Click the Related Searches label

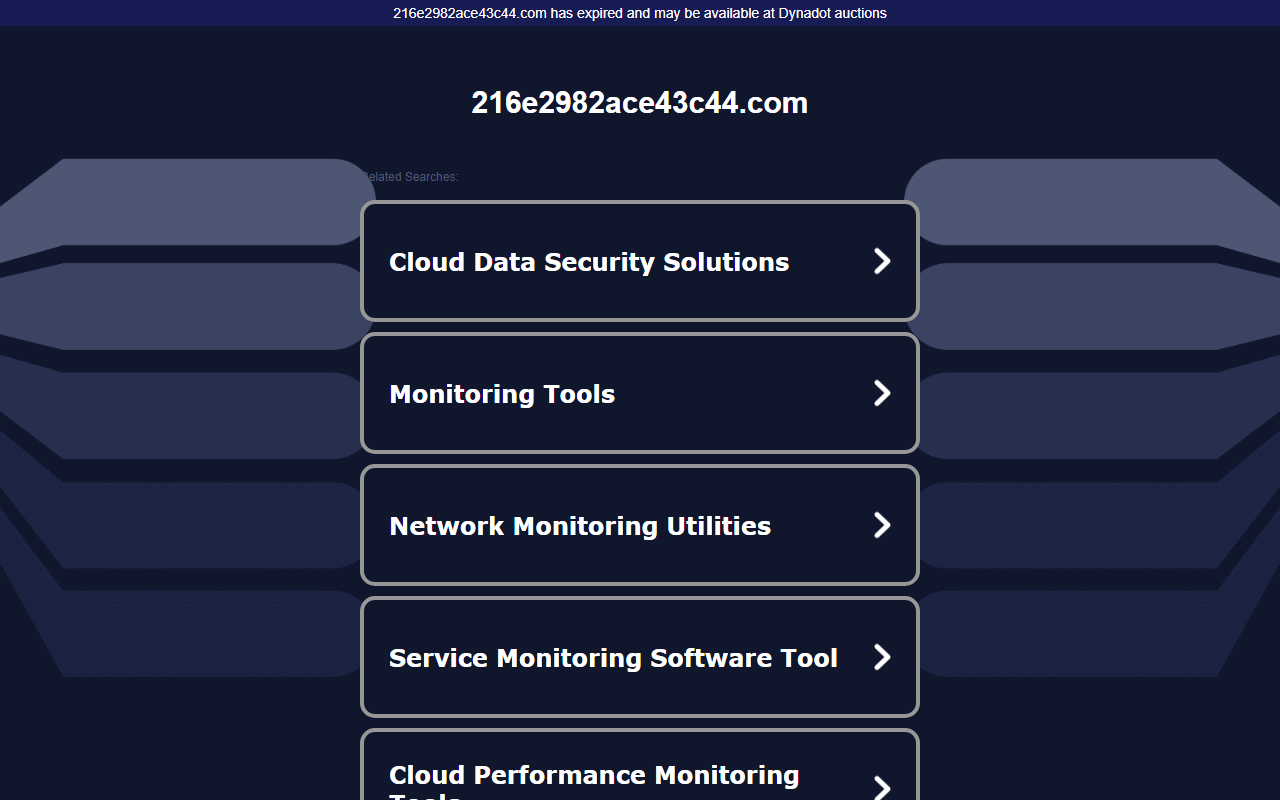[x=410, y=177]
